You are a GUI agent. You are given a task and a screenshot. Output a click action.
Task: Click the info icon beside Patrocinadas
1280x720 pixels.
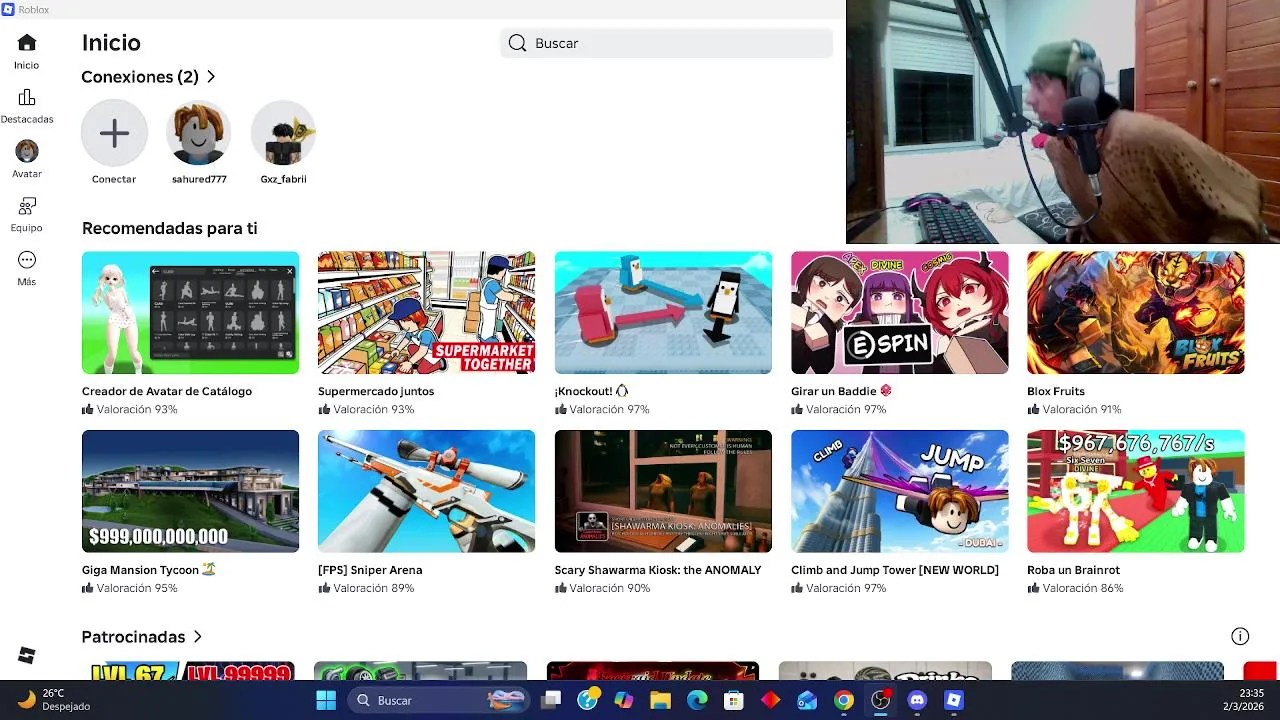tap(1240, 636)
